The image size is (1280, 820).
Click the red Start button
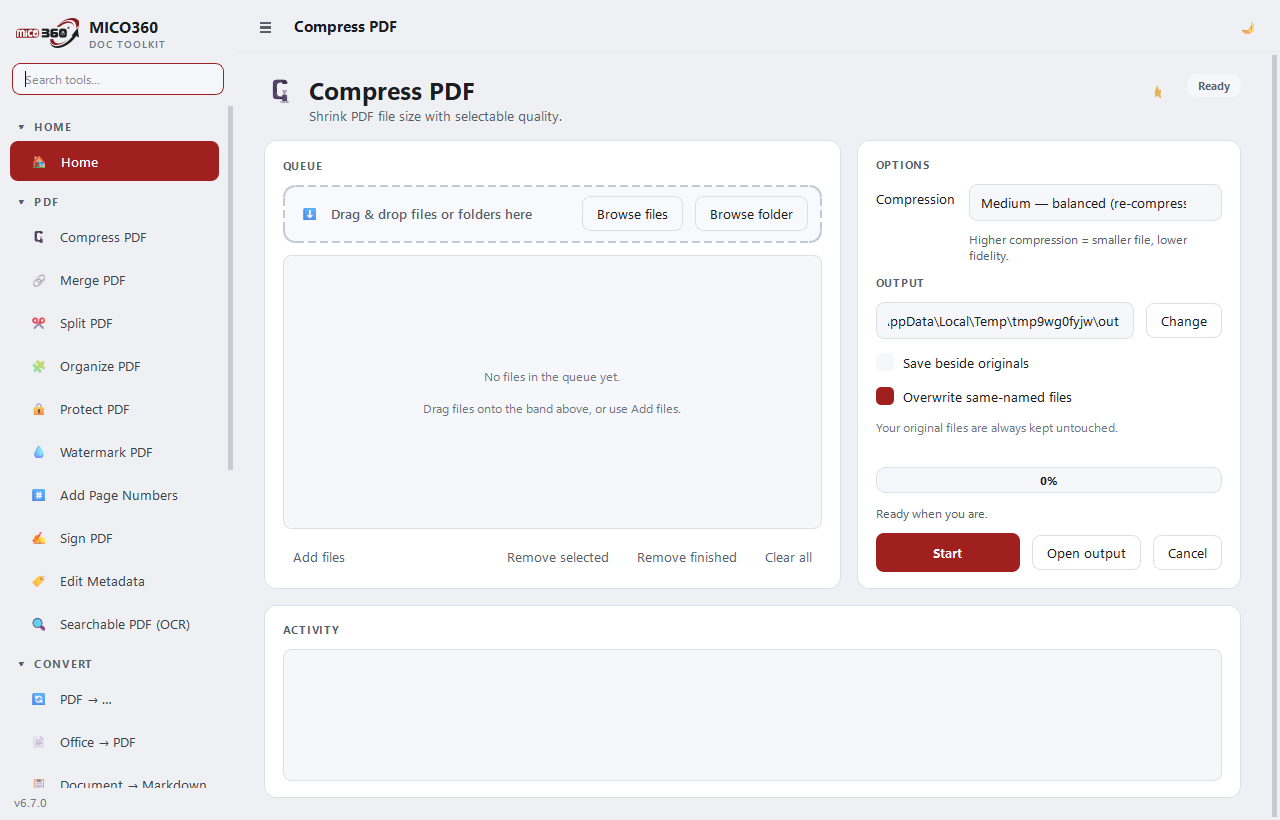(948, 553)
